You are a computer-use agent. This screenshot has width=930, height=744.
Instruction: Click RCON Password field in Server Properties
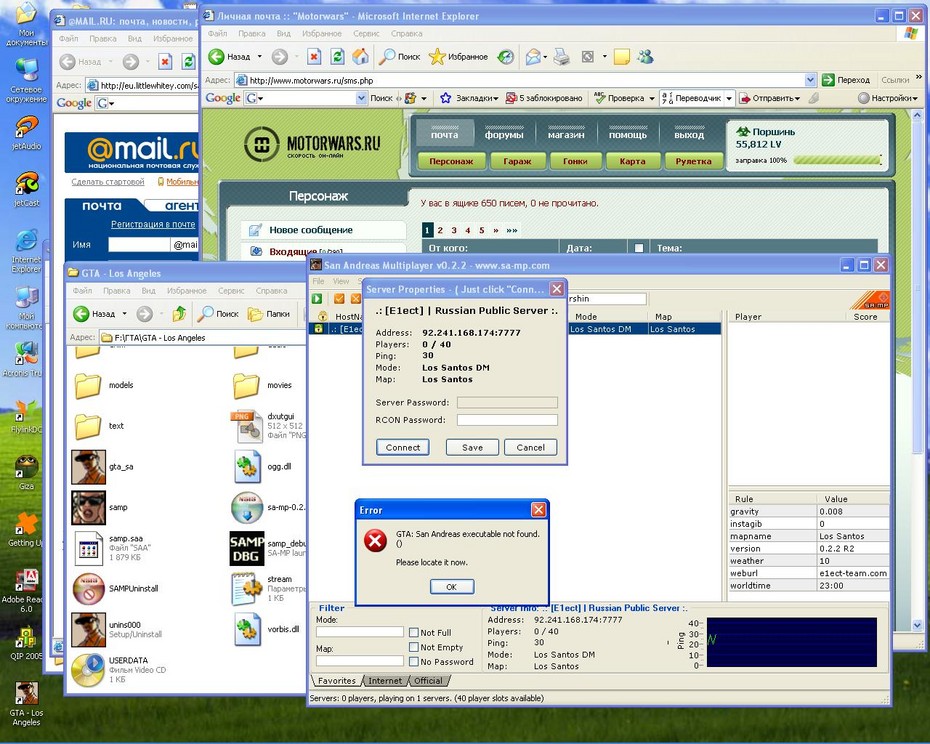(x=507, y=419)
